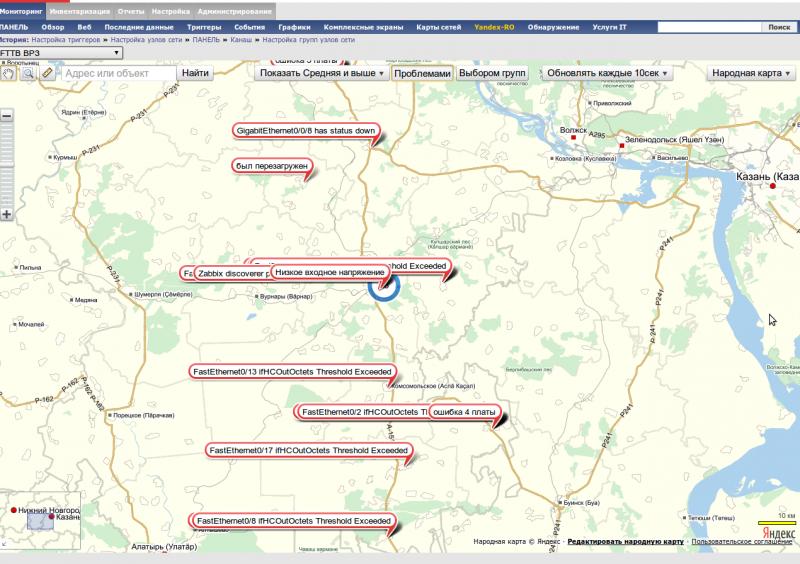Click 'FastEthernet0/17 ifHCOutOctets' alert balloon

tap(309, 451)
